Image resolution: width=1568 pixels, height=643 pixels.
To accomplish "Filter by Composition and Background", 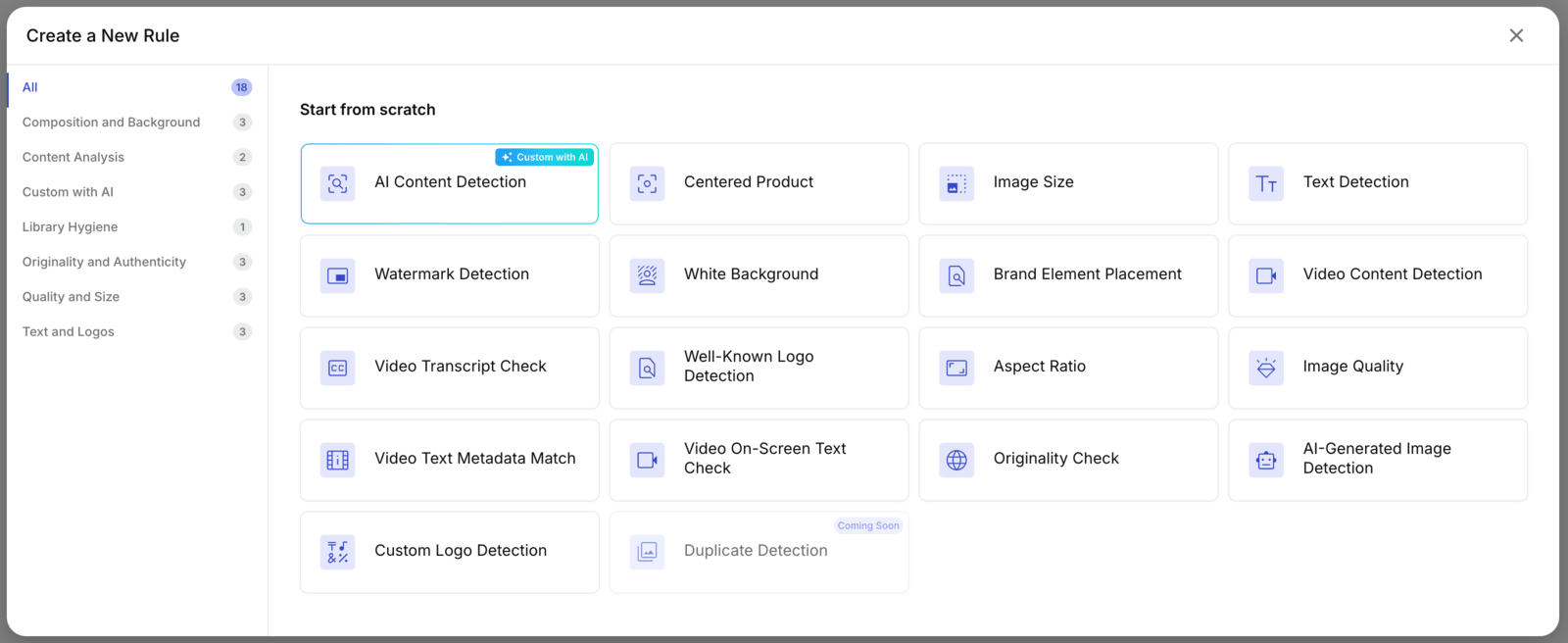I will pyautogui.click(x=137, y=123).
